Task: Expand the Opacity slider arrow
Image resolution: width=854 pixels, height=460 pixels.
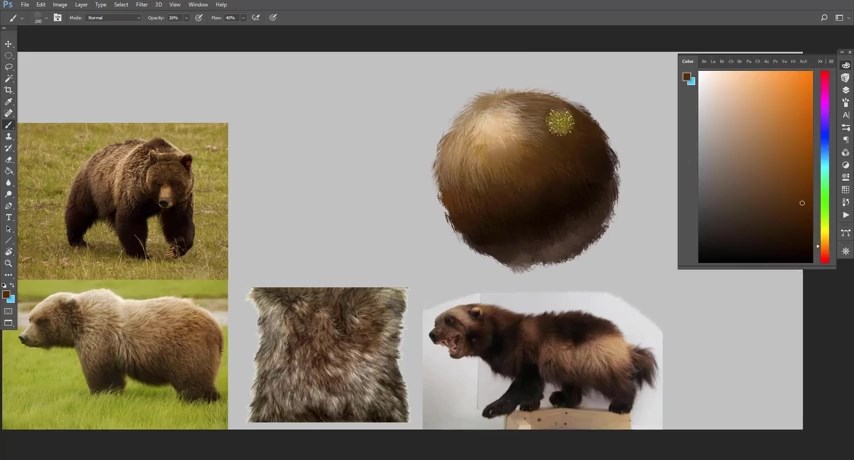Action: 187,17
